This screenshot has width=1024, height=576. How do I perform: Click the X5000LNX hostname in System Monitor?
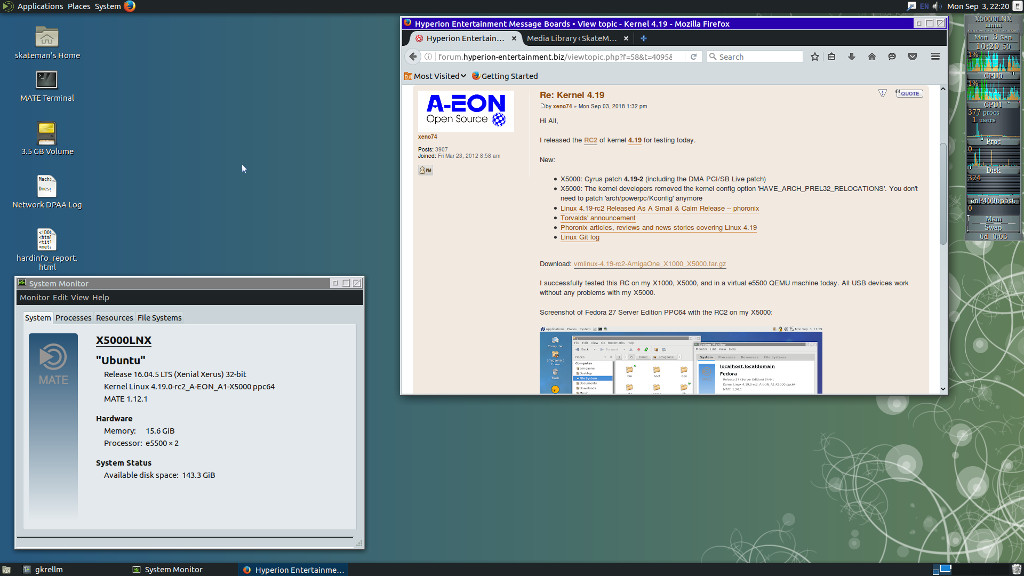click(x=123, y=340)
